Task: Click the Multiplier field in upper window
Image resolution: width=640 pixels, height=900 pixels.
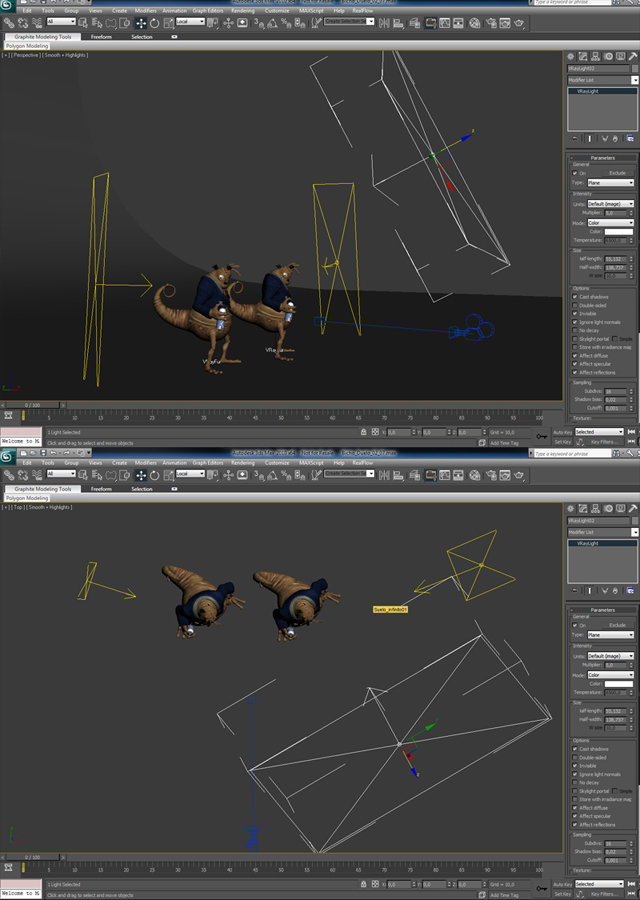Action: tap(616, 213)
